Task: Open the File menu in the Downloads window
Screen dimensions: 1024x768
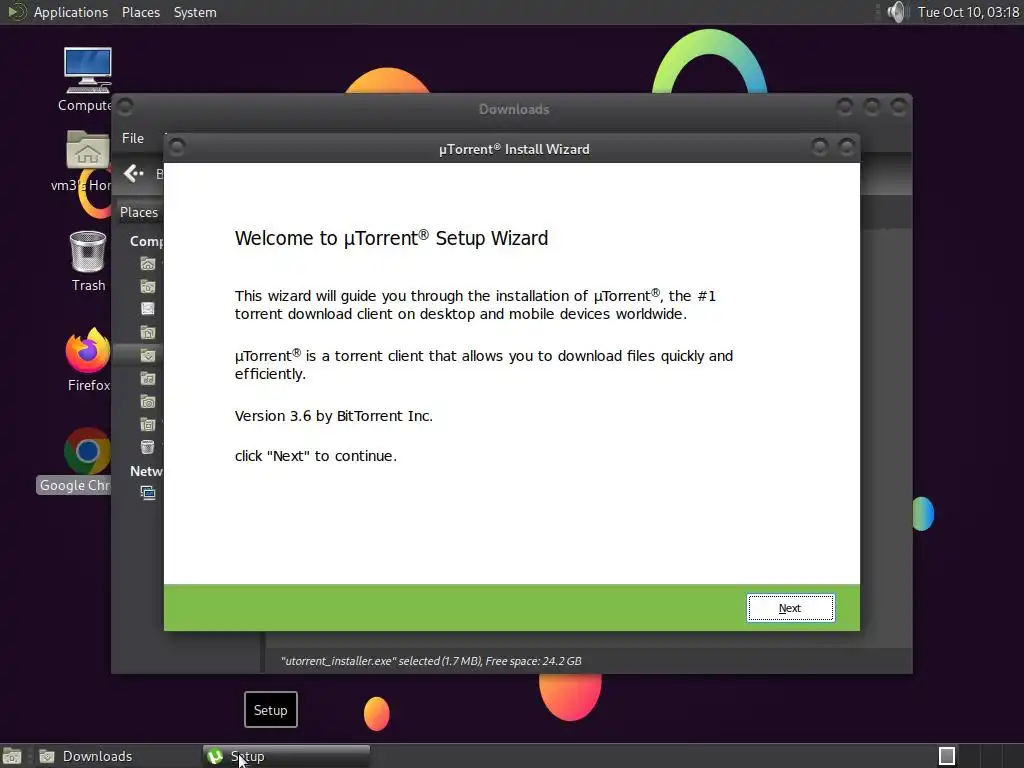Action: [133, 138]
